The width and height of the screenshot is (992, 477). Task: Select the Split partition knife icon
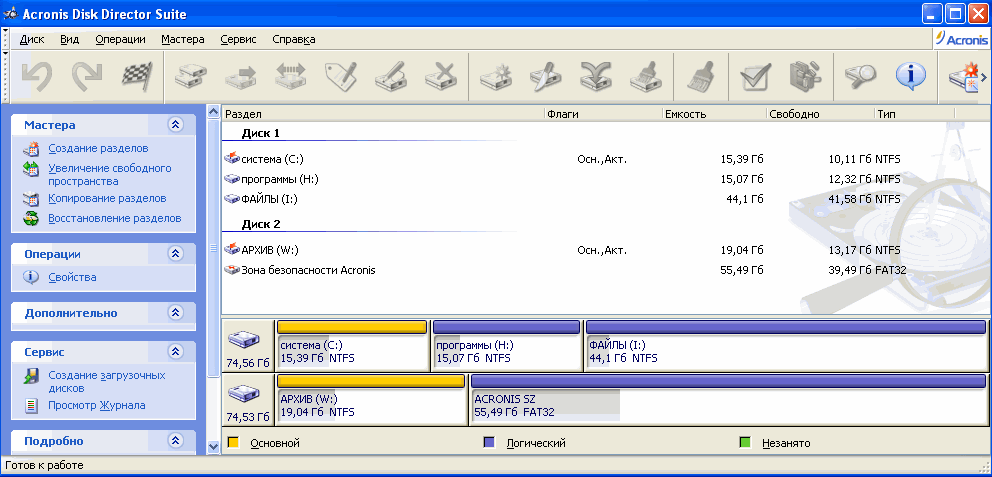point(545,77)
